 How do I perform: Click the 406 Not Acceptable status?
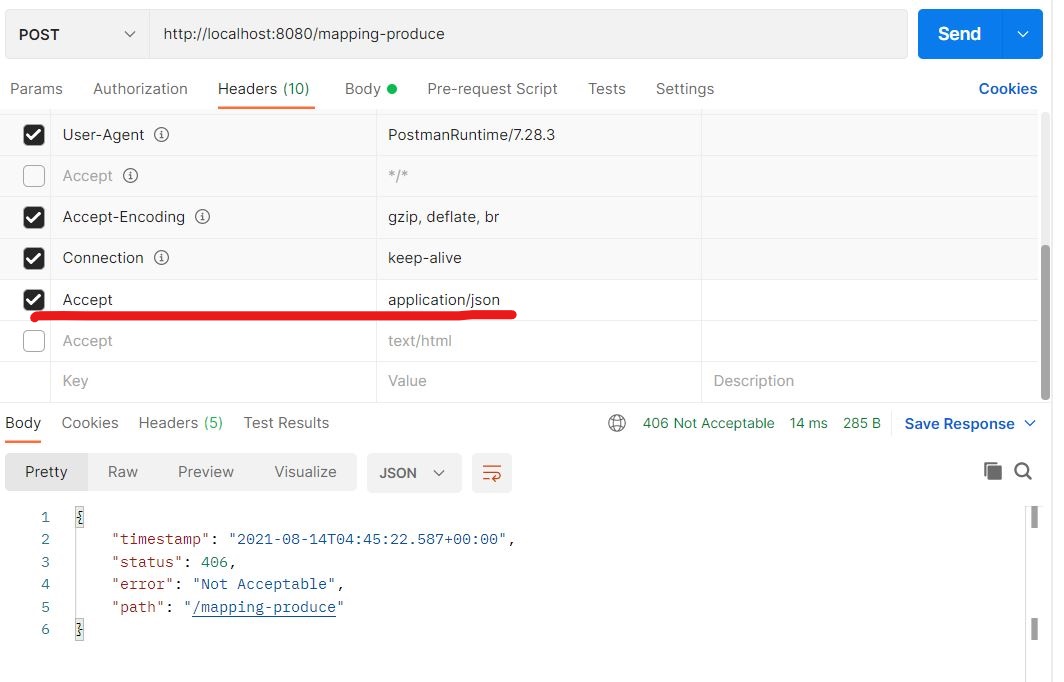(x=708, y=423)
